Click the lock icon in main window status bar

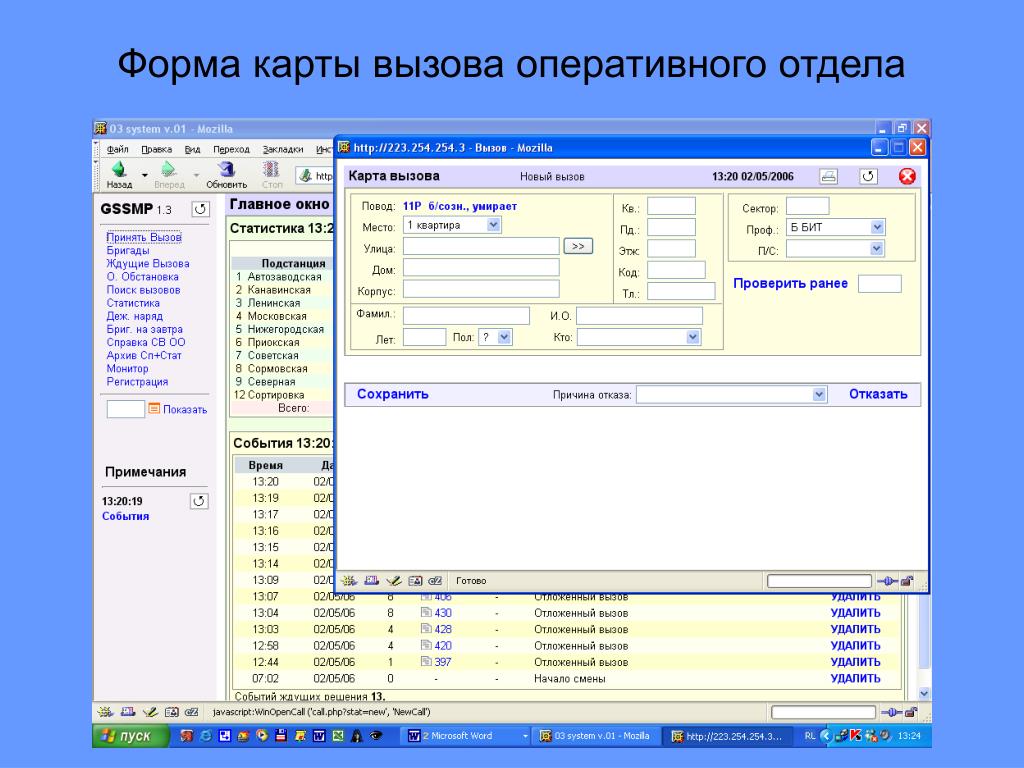[x=911, y=712]
